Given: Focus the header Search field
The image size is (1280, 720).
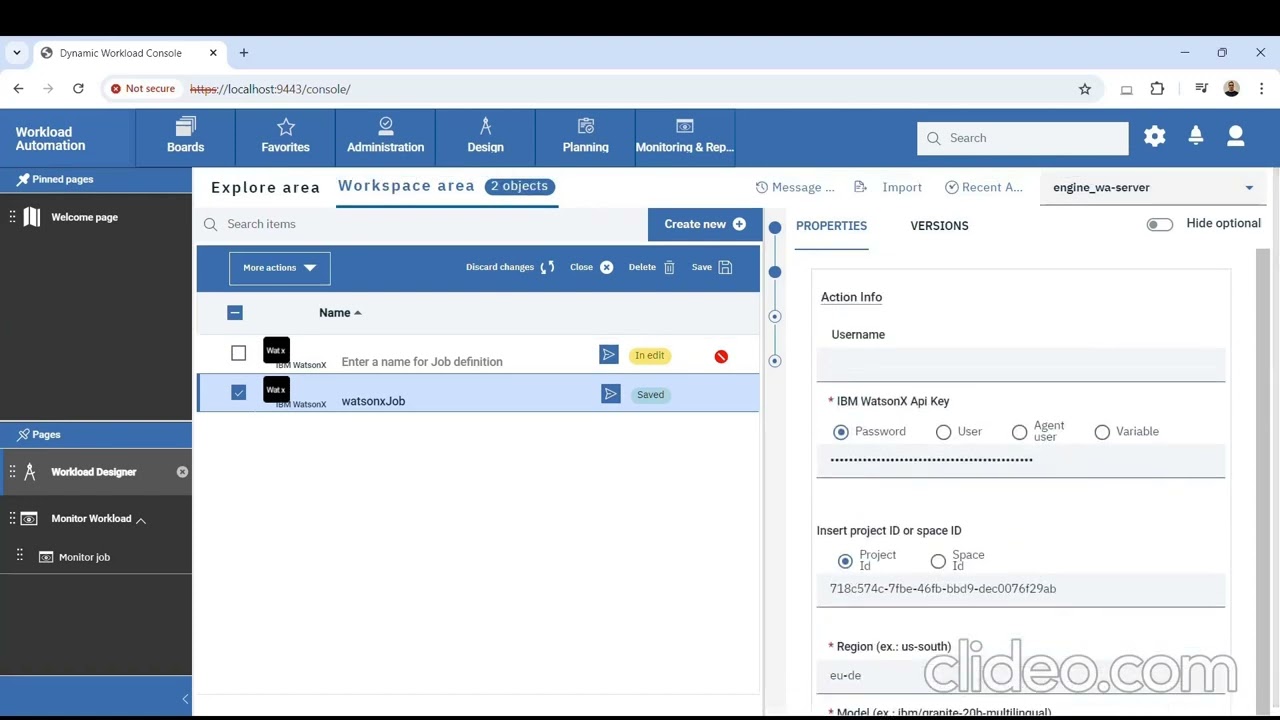Looking at the screenshot, I should tap(1023, 138).
